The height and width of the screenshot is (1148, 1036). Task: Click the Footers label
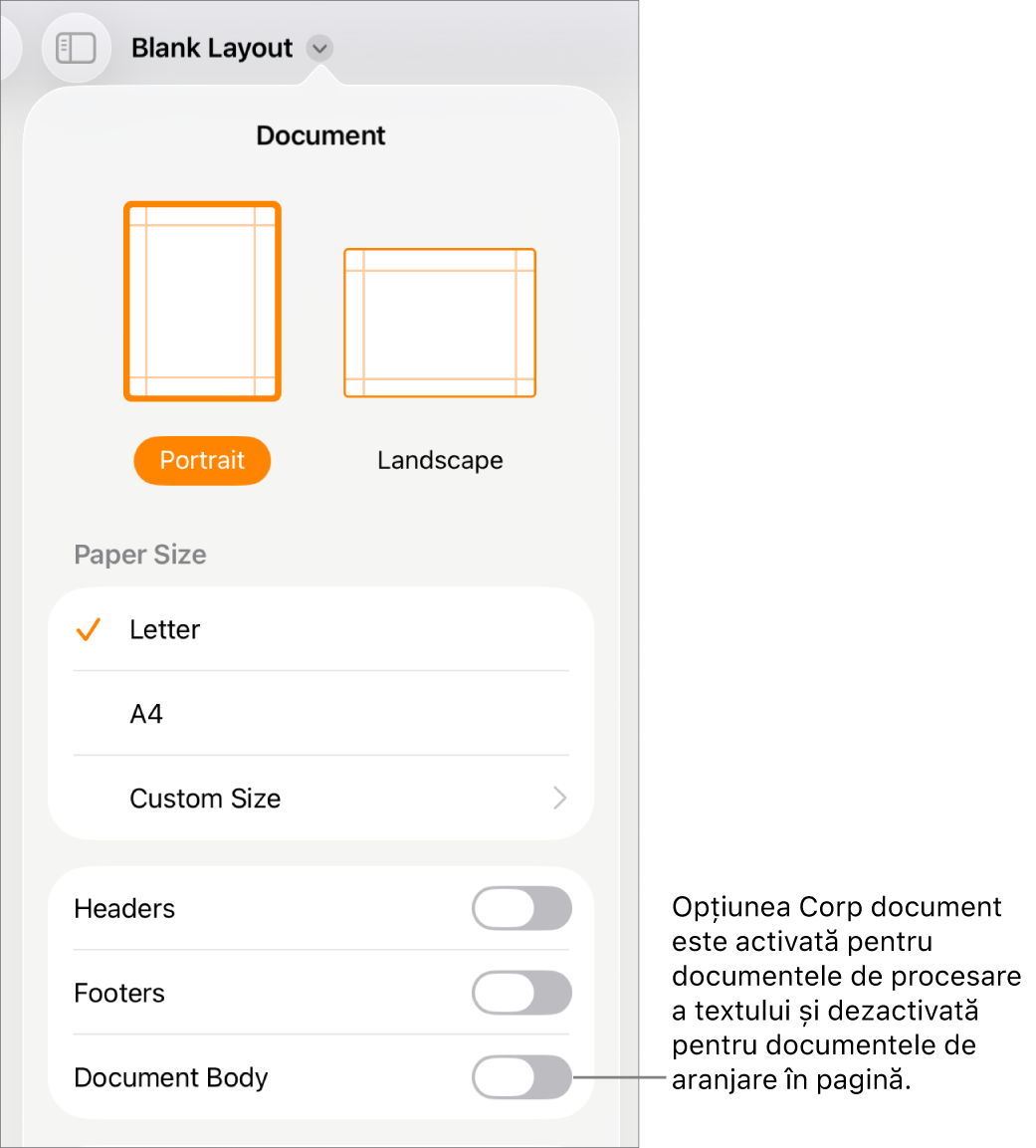point(119,993)
